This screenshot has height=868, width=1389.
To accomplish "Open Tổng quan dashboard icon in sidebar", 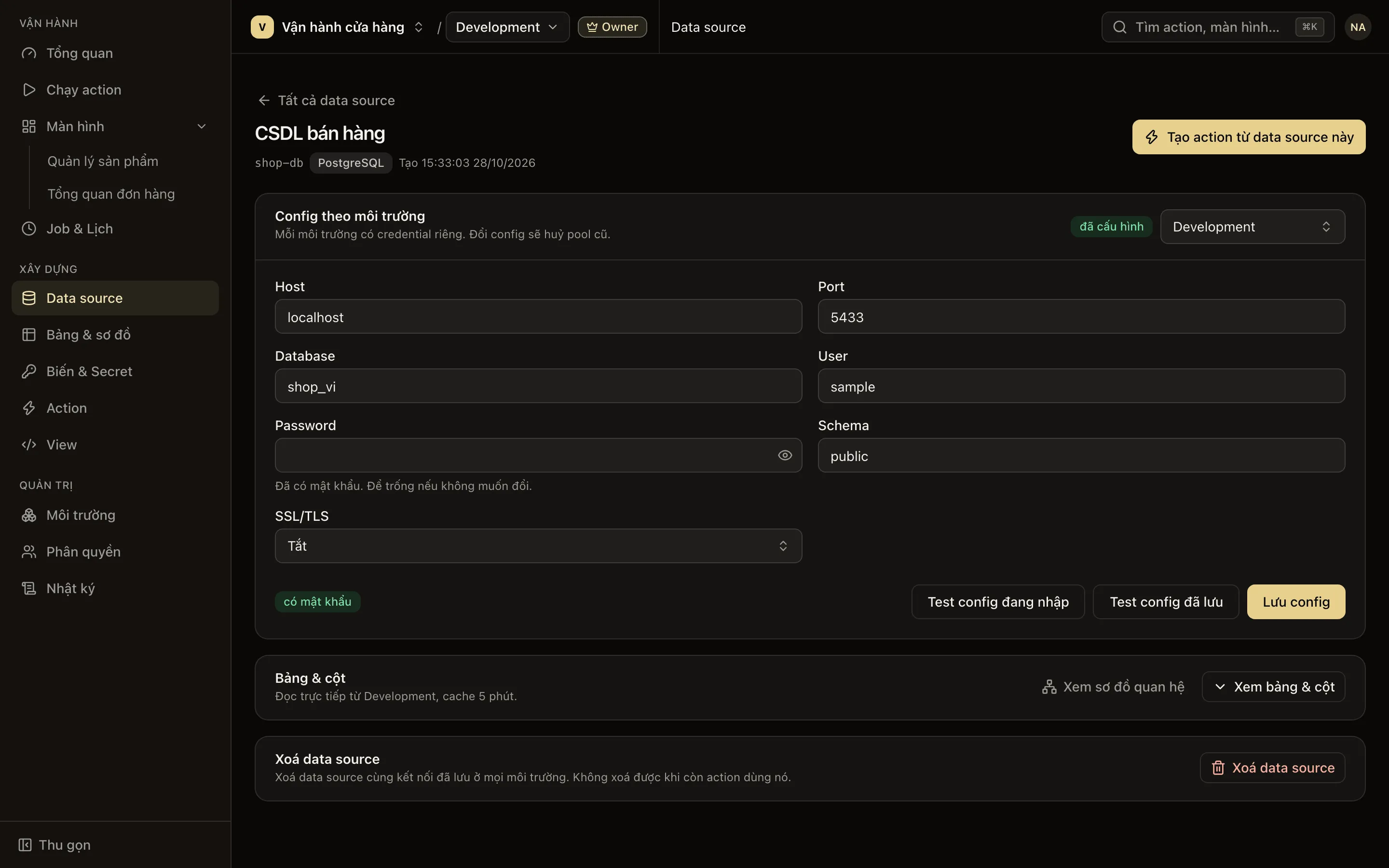I will pos(29,54).
